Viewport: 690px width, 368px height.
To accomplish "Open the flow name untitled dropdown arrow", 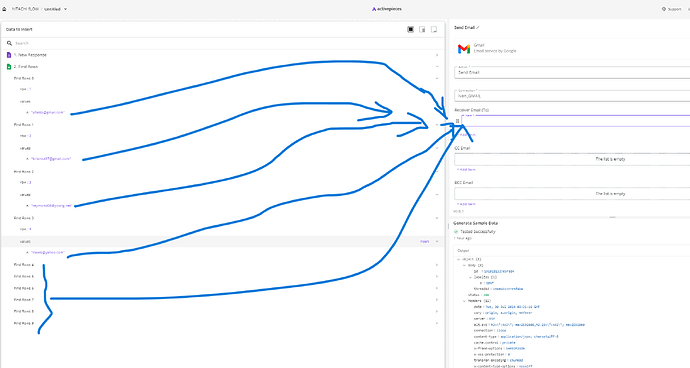I will [x=66, y=9].
